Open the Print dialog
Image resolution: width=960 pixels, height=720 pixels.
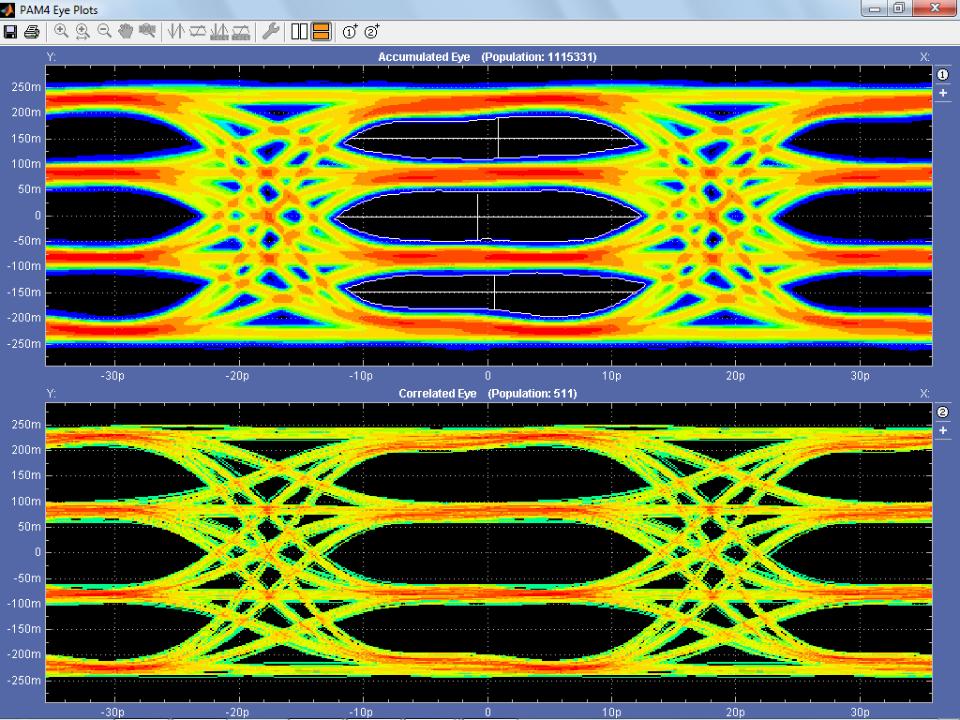click(31, 32)
